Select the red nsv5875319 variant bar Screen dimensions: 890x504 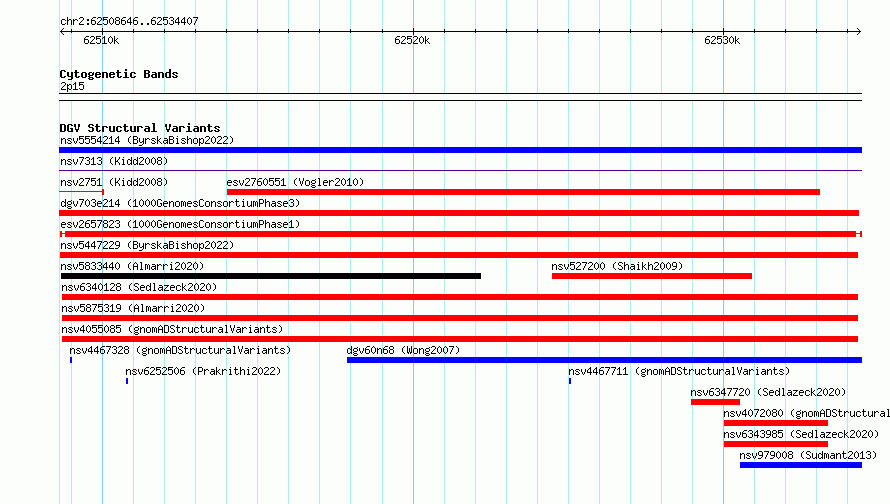point(460,318)
